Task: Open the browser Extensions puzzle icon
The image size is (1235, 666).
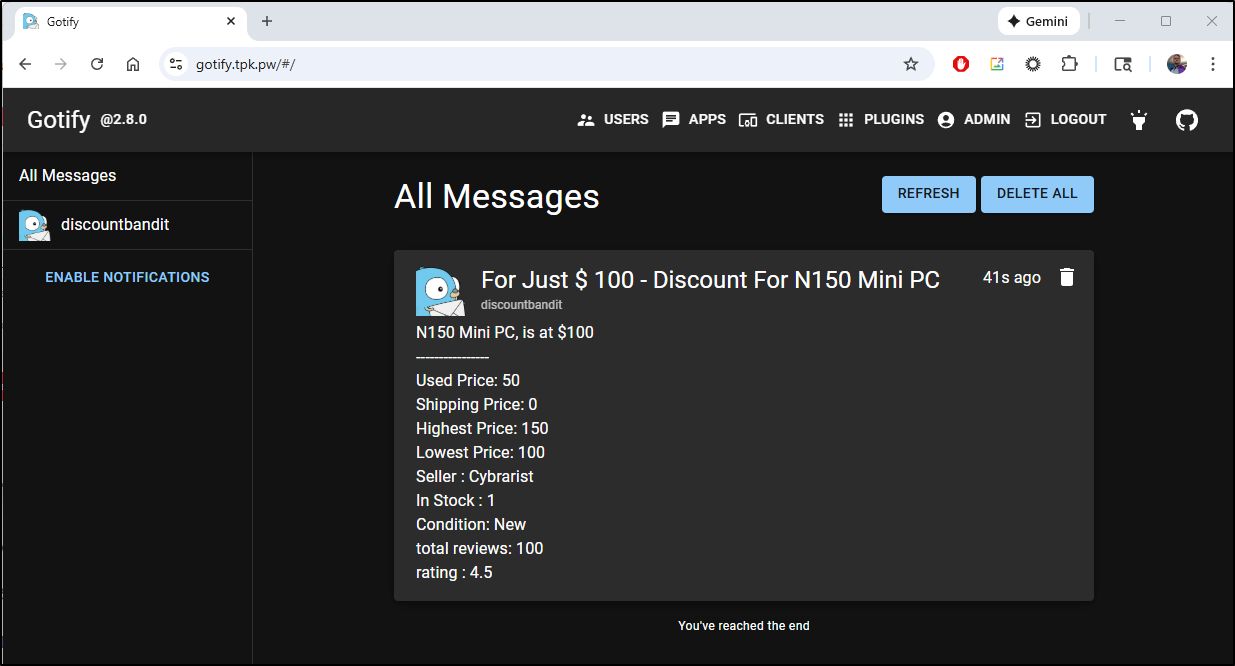Action: (1069, 64)
